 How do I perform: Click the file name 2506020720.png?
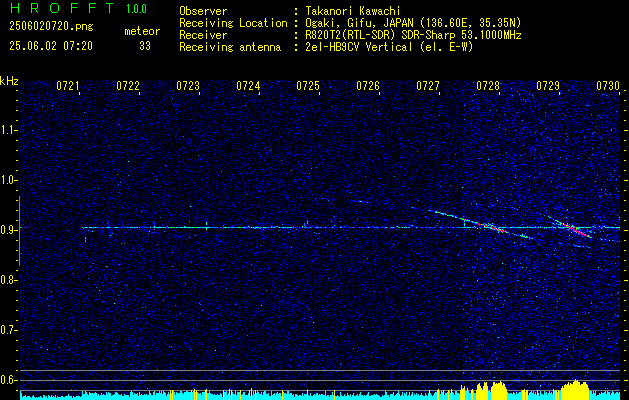tap(51, 27)
